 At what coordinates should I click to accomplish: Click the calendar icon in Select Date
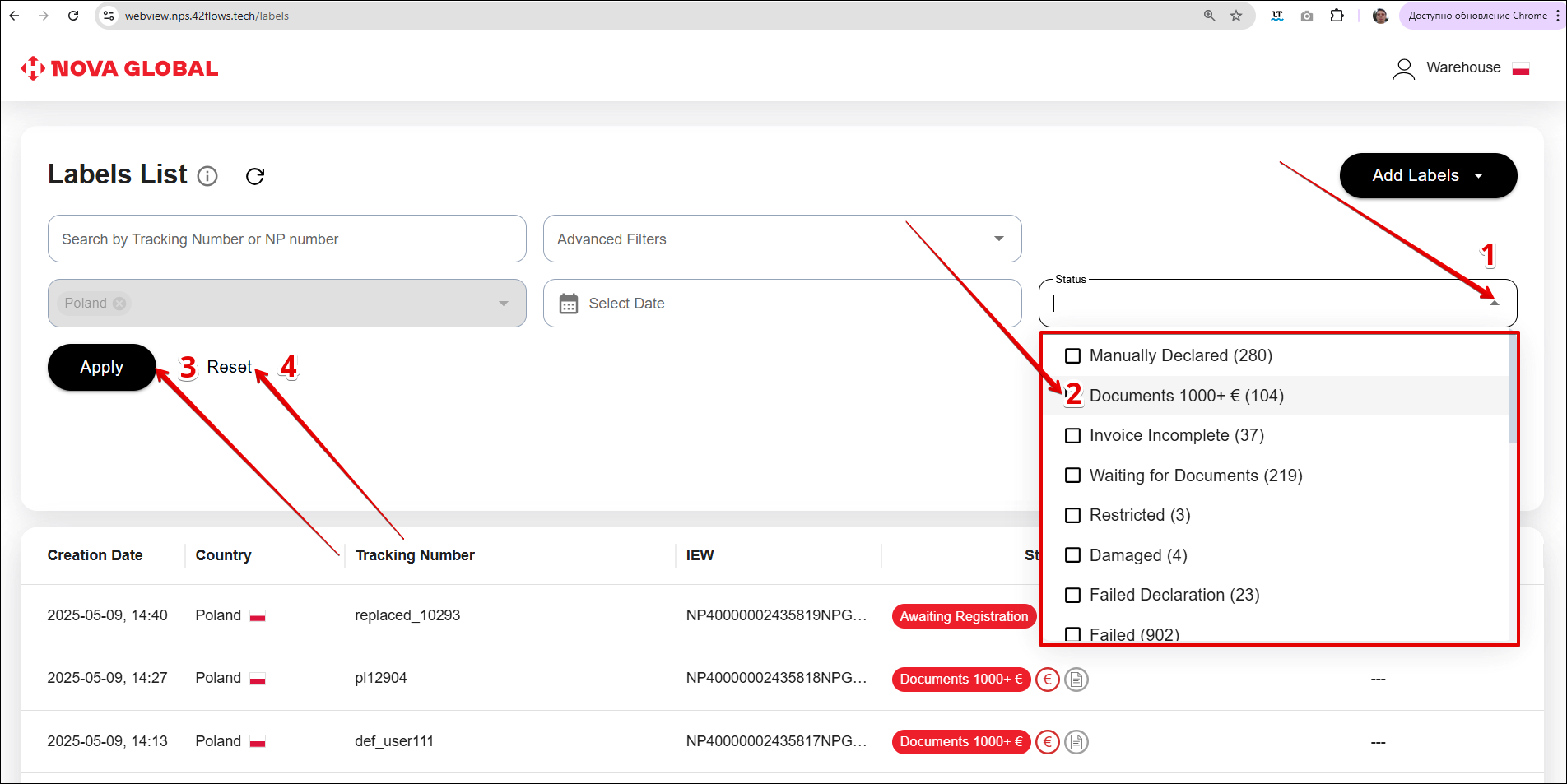tap(569, 304)
